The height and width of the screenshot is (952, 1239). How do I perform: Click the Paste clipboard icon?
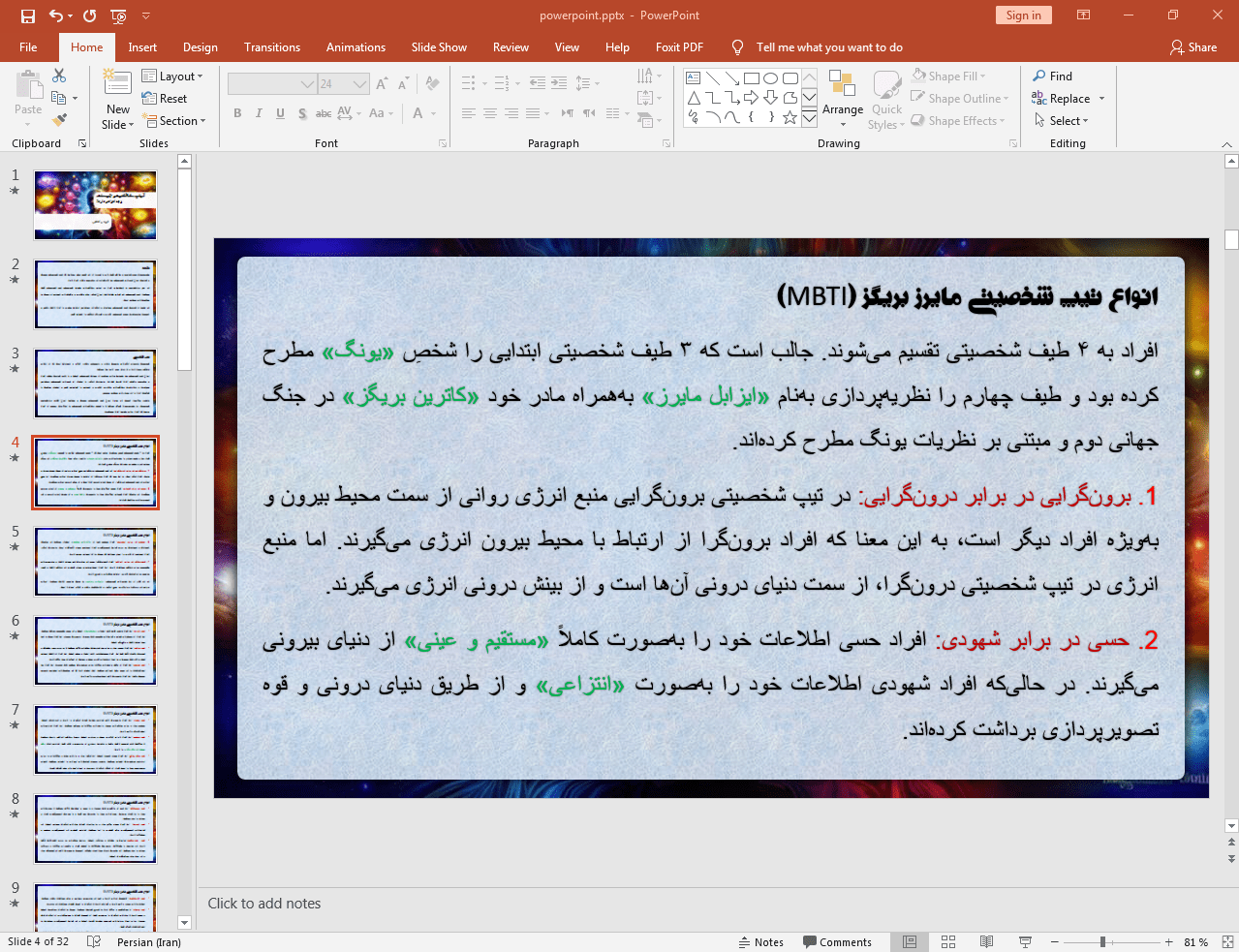(28, 85)
